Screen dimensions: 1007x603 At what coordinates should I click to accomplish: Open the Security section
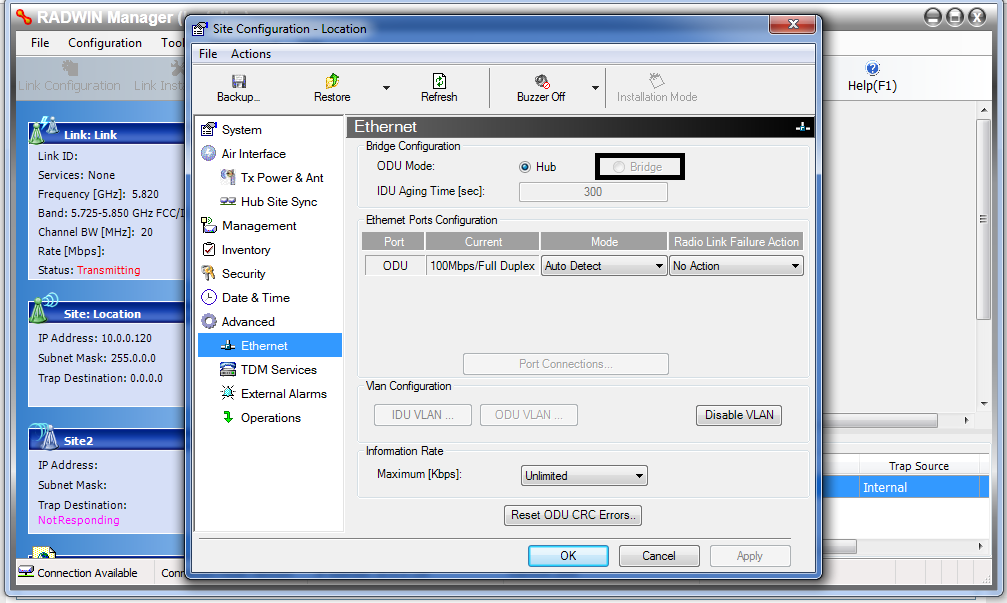pyautogui.click(x=233, y=274)
